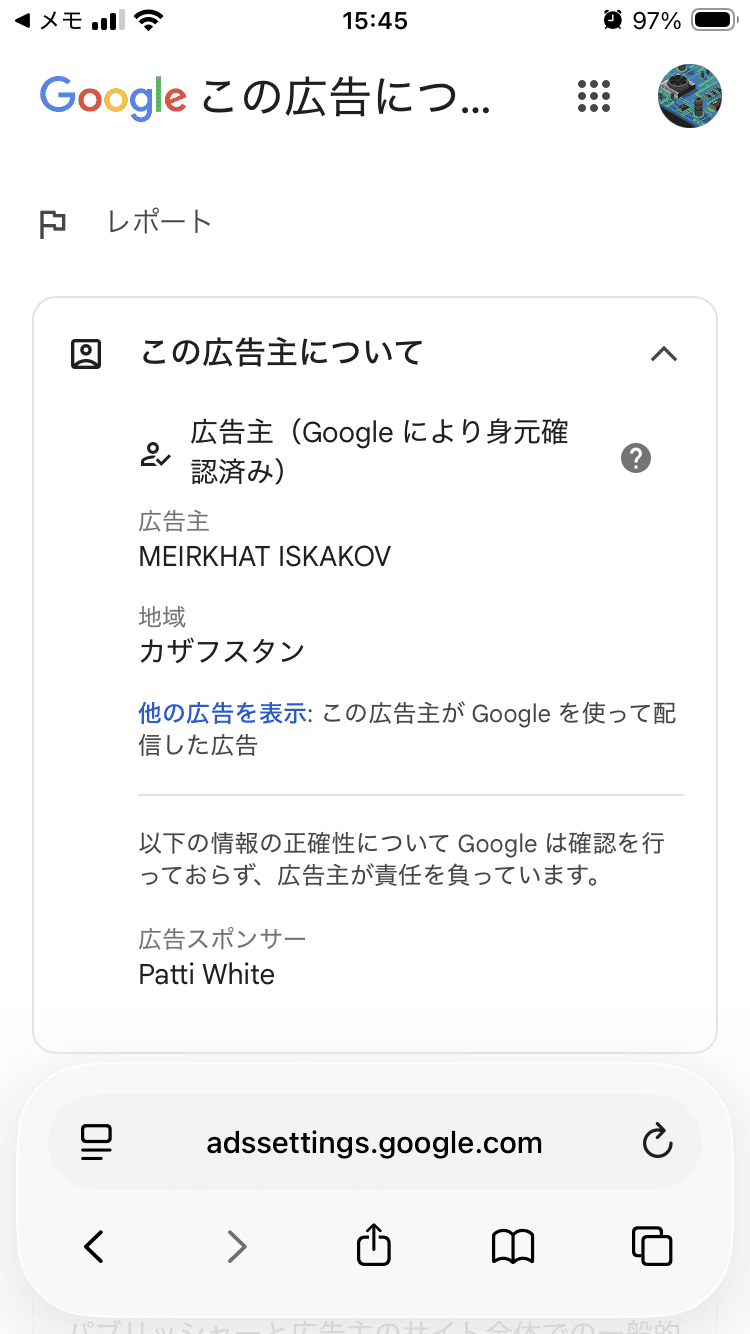This screenshot has height=1334, width=750.
Task: Click the Google logo
Action: click(113, 97)
